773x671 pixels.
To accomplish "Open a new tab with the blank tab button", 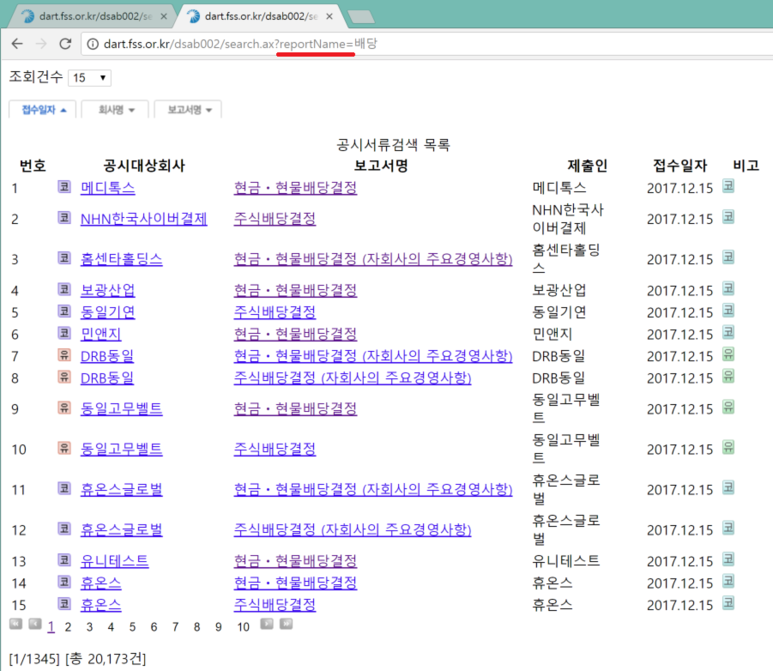I will (361, 17).
